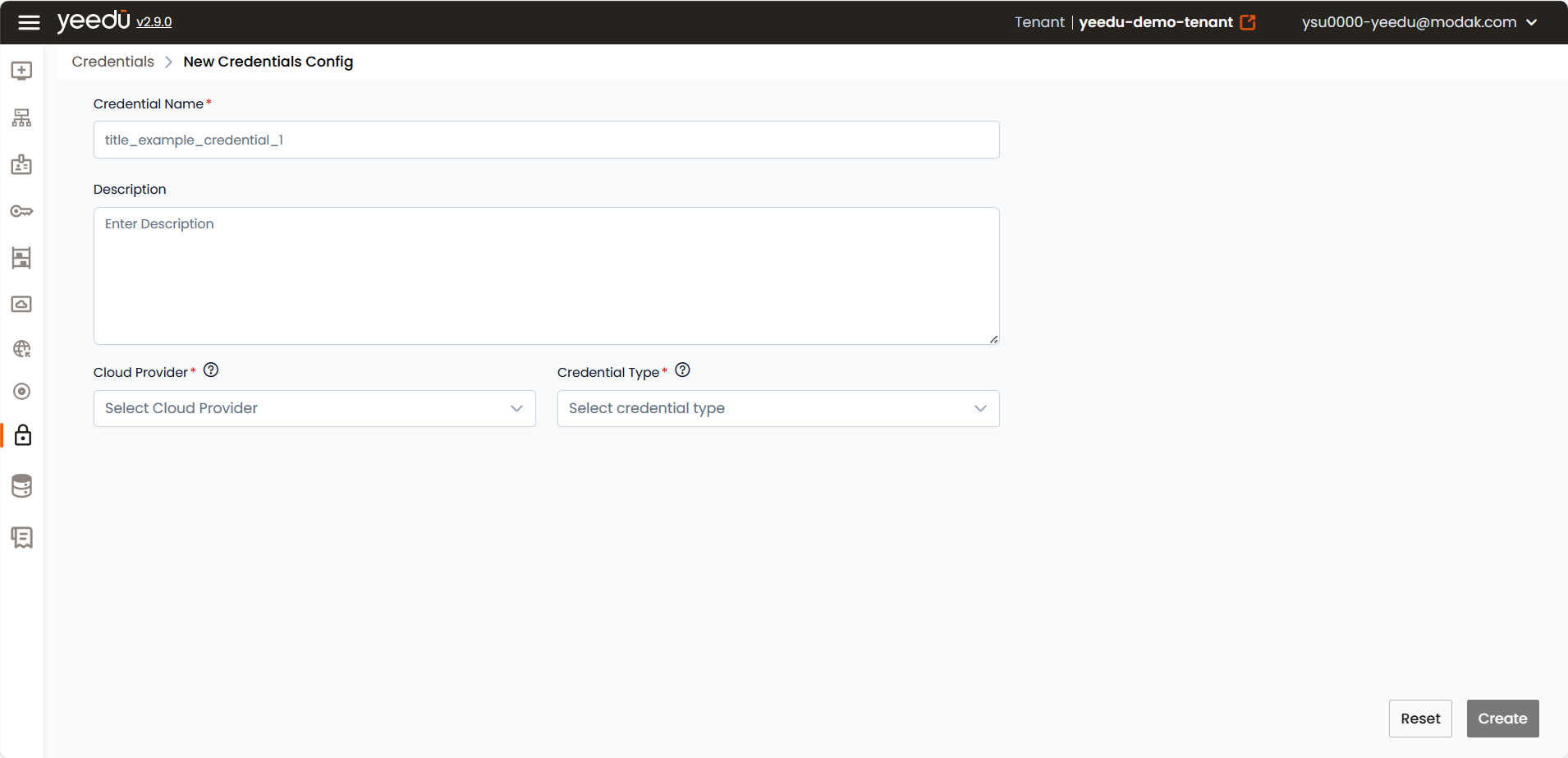
Task: Open the hierarchy tree sidebar icon
Action: (22, 118)
